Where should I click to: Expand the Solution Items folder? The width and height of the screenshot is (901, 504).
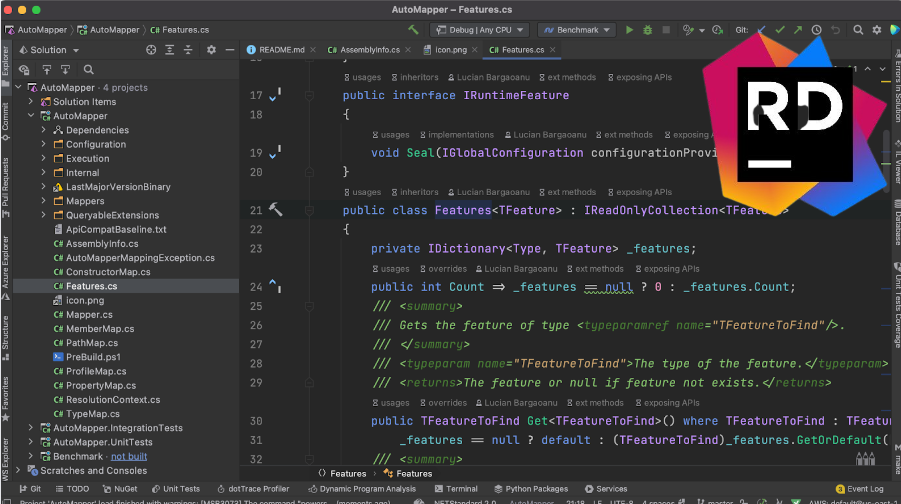[31, 102]
